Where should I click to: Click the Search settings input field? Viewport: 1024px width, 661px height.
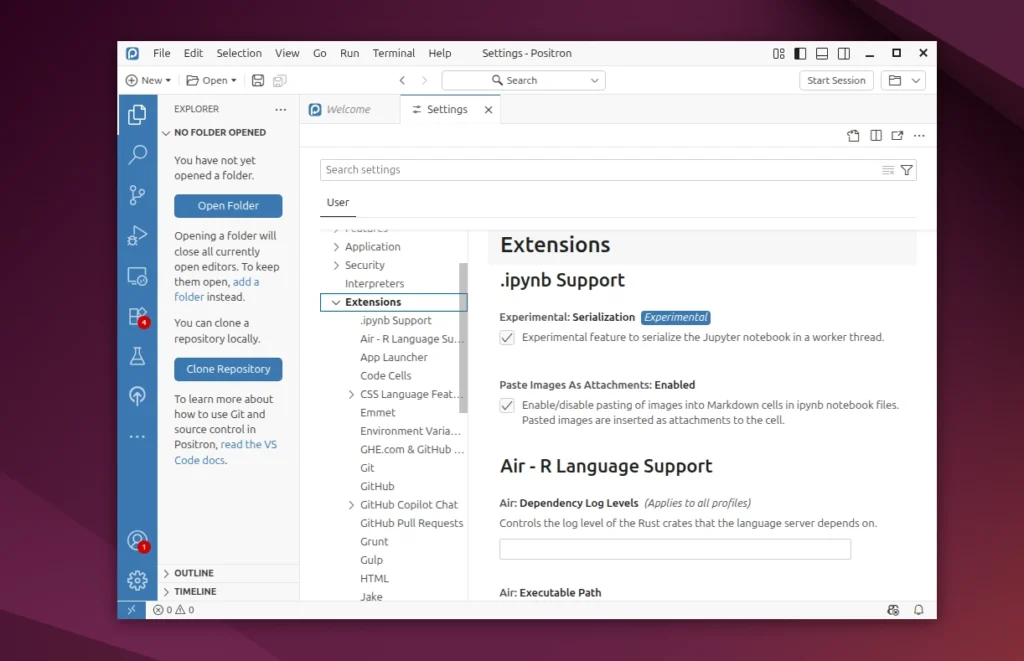[x=600, y=170]
